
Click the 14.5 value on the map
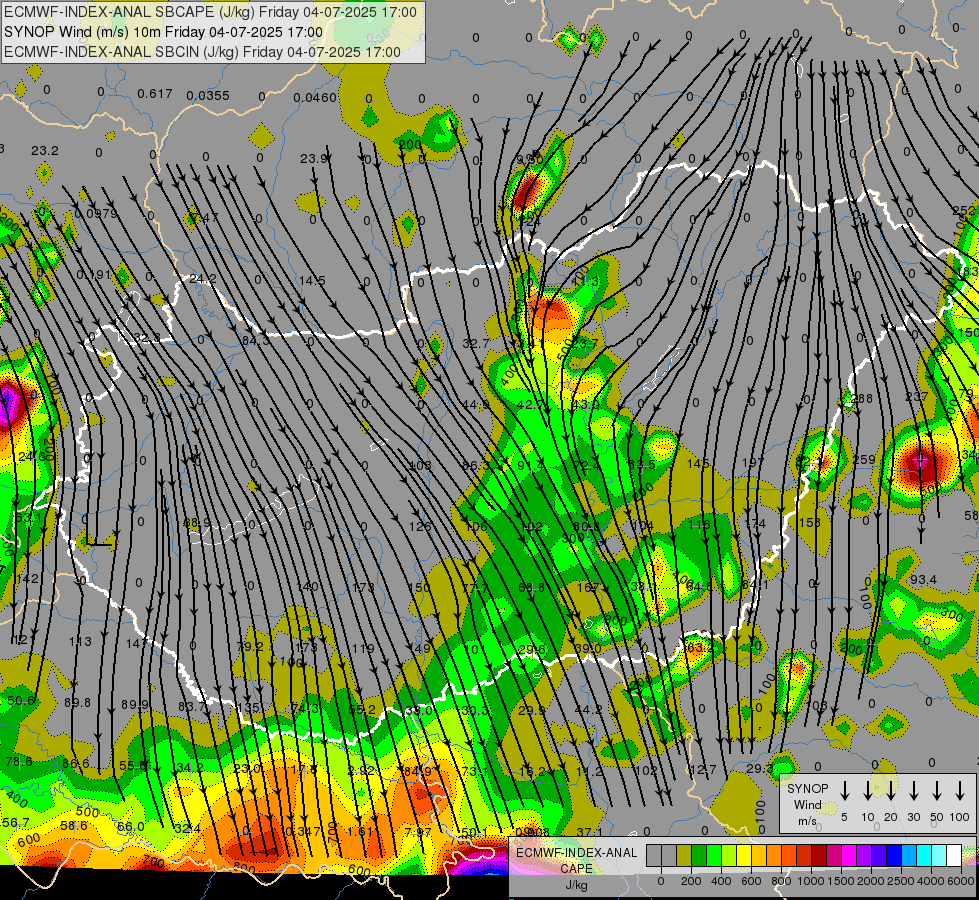[312, 280]
